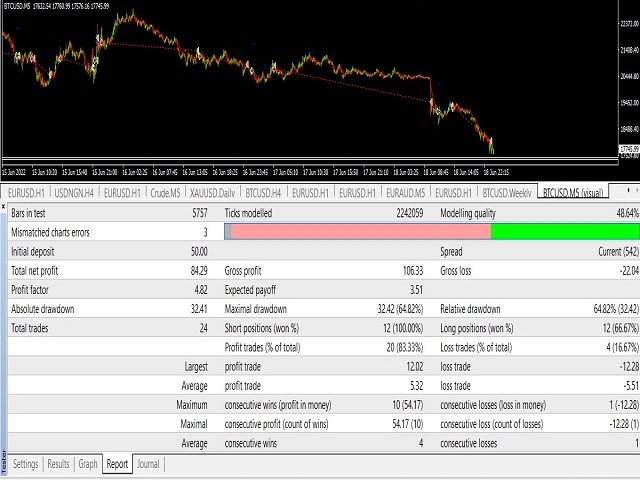Click the gross profit value 106.33
The height and width of the screenshot is (480, 640).
413,271
